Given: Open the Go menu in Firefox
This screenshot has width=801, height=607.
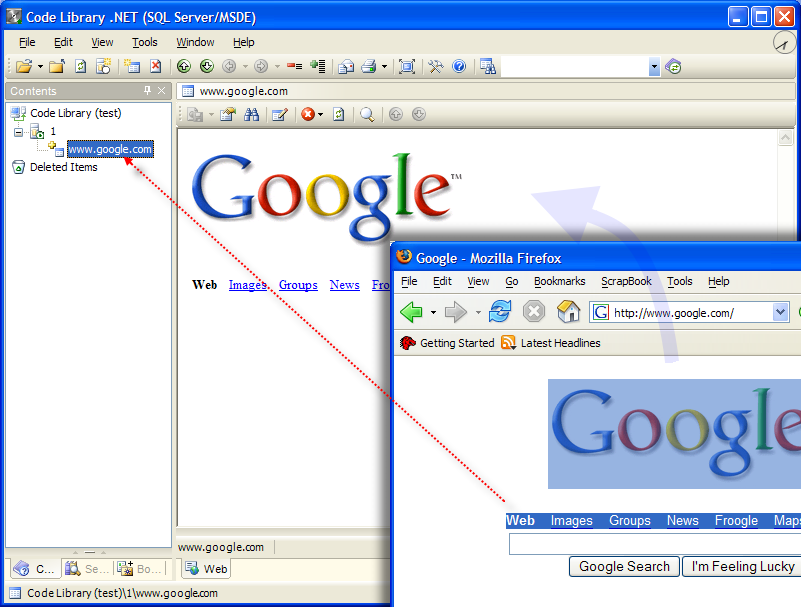Looking at the screenshot, I should pos(512,281).
